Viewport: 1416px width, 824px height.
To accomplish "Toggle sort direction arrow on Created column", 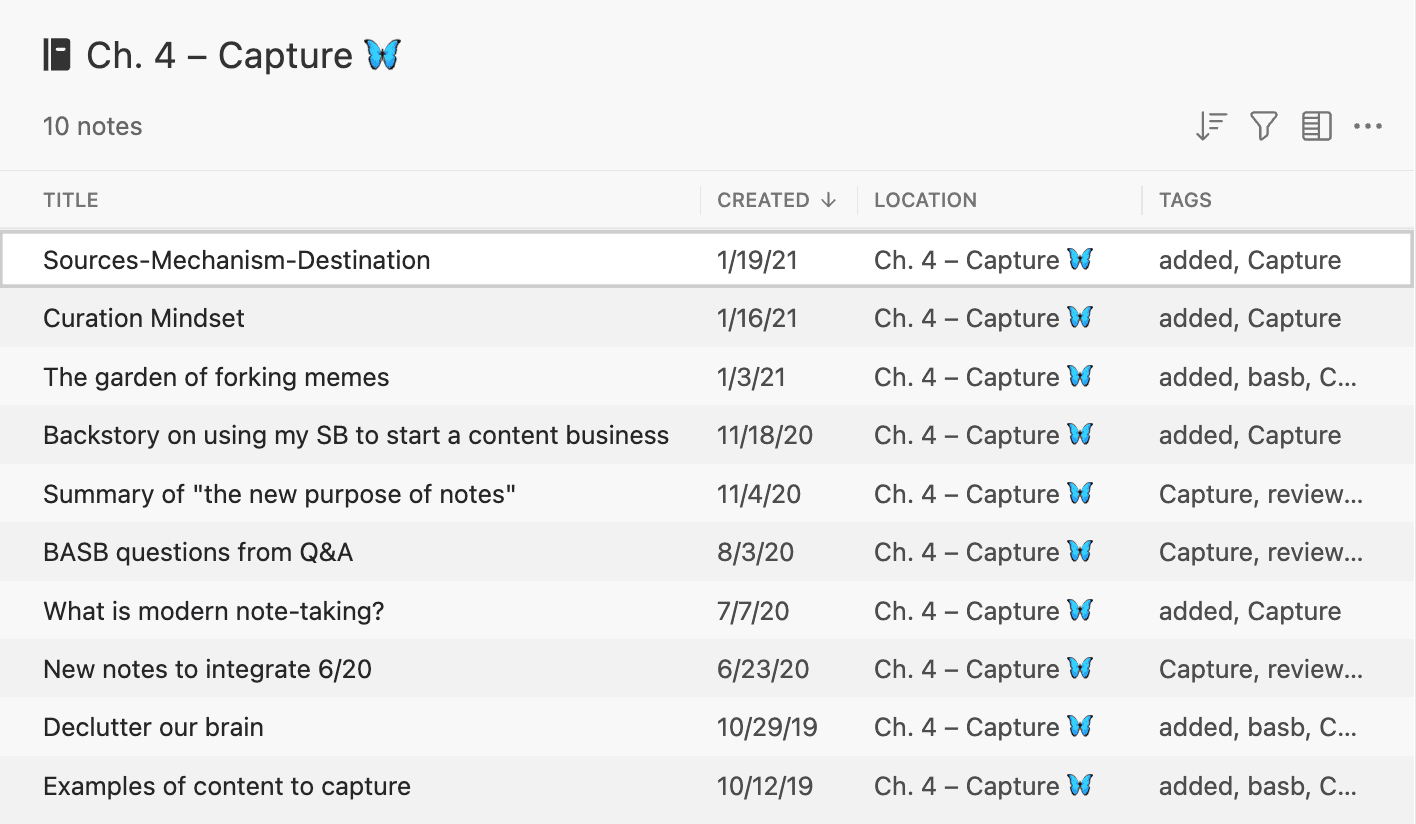I will [x=828, y=200].
